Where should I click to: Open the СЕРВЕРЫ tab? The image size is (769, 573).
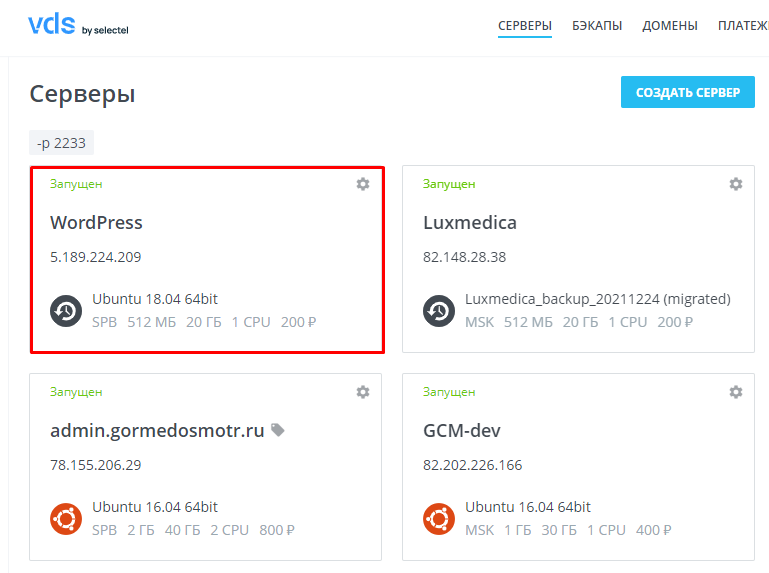pos(525,26)
